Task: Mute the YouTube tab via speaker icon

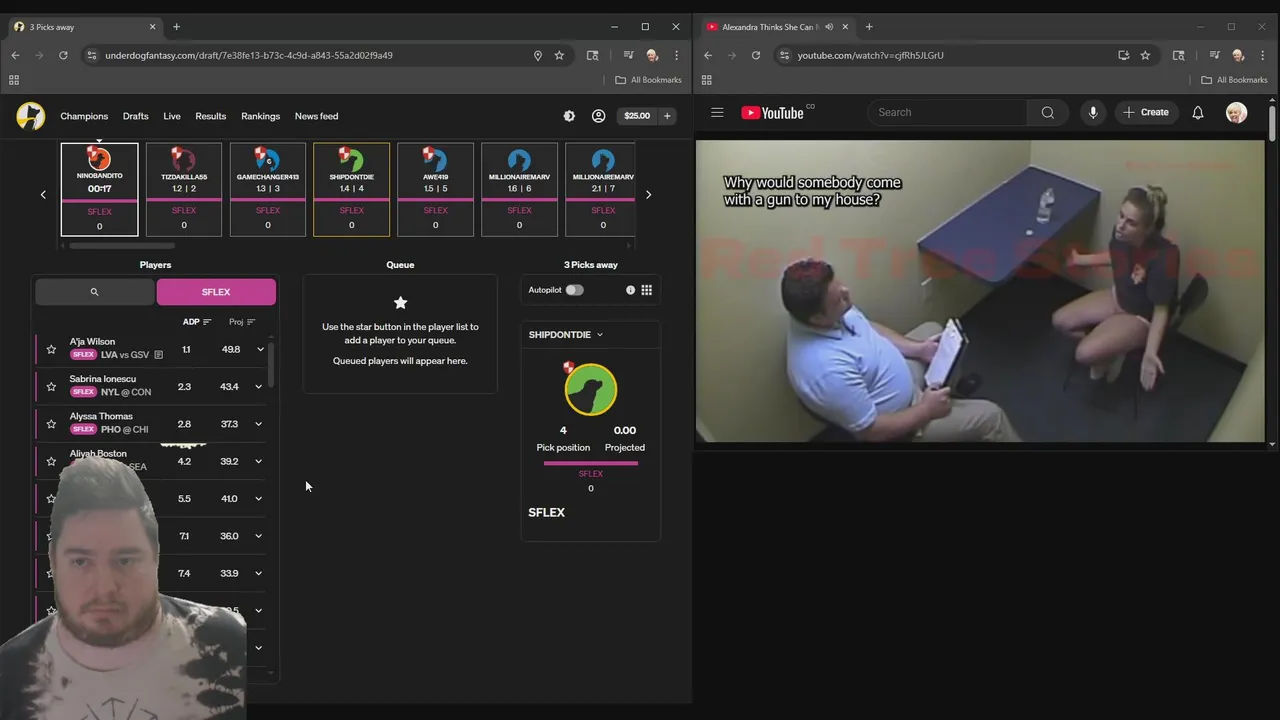Action: [829, 27]
